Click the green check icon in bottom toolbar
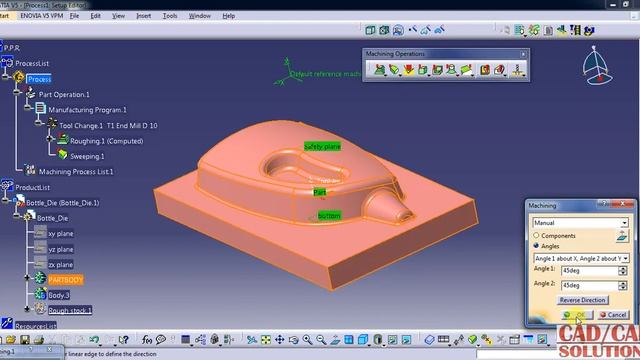 coord(473,340)
